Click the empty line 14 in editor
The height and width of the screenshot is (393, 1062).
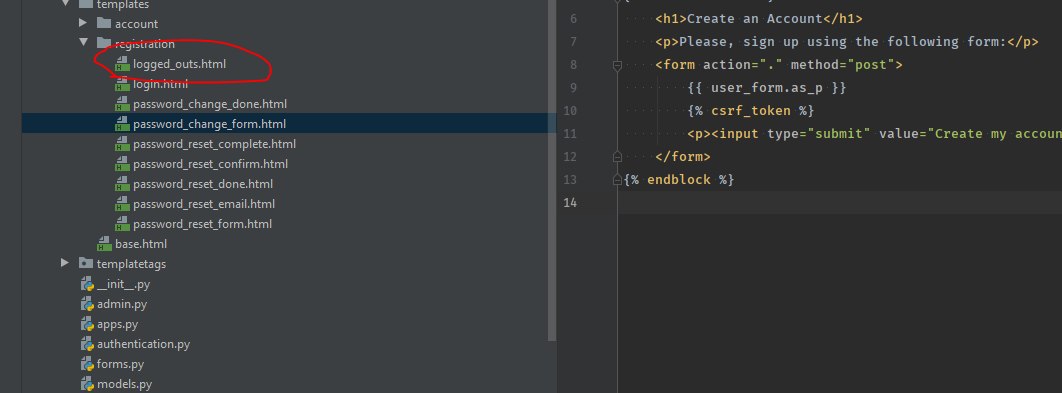pos(840,203)
